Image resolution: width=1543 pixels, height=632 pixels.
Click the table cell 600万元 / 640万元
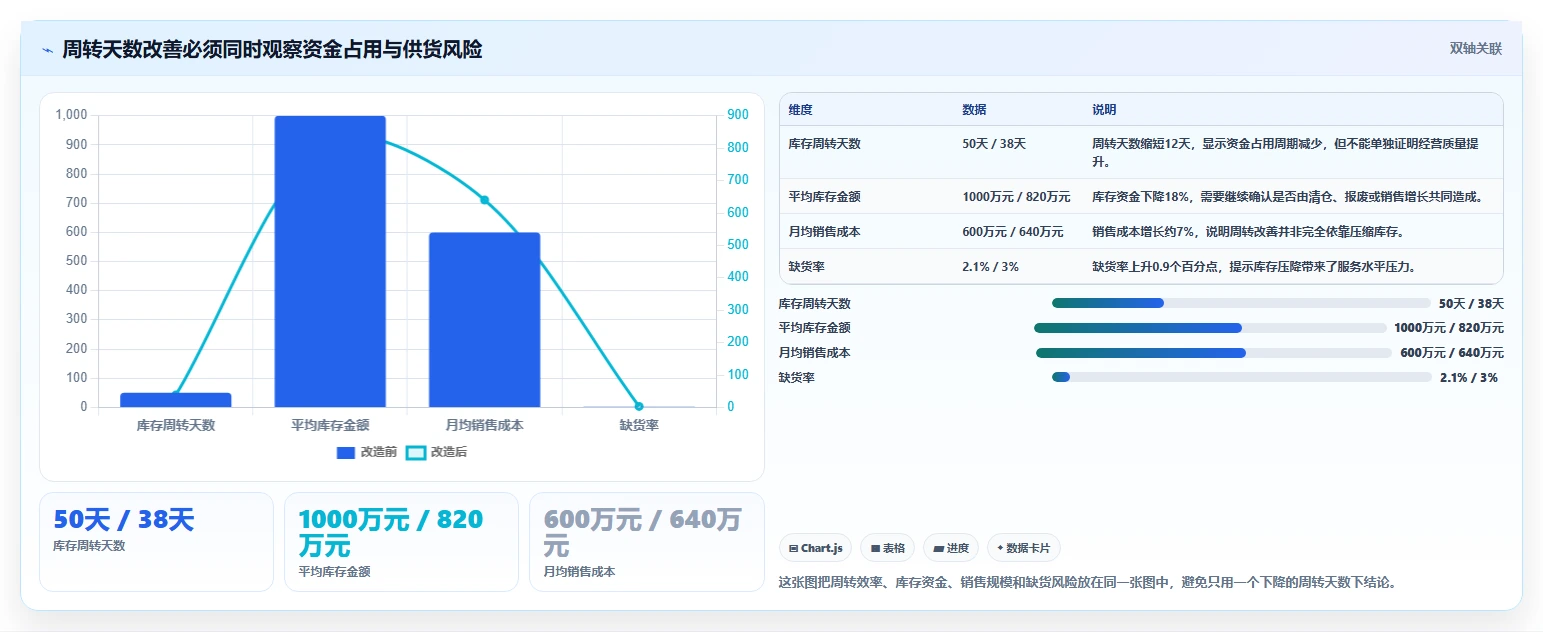(1013, 232)
